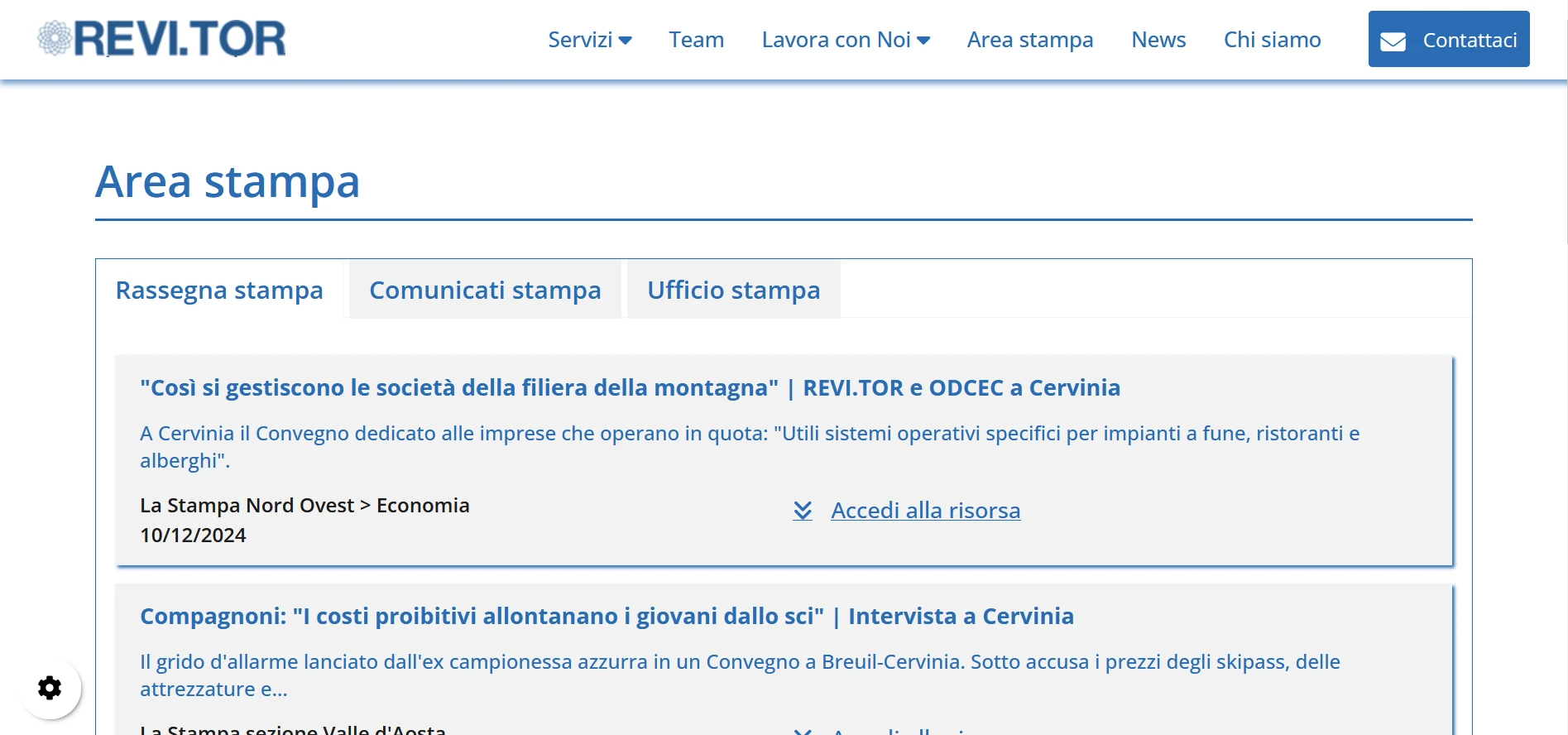The height and width of the screenshot is (735, 1568).
Task: Open the Compagnoni Intervista a Cervinia headline
Action: coord(607,616)
